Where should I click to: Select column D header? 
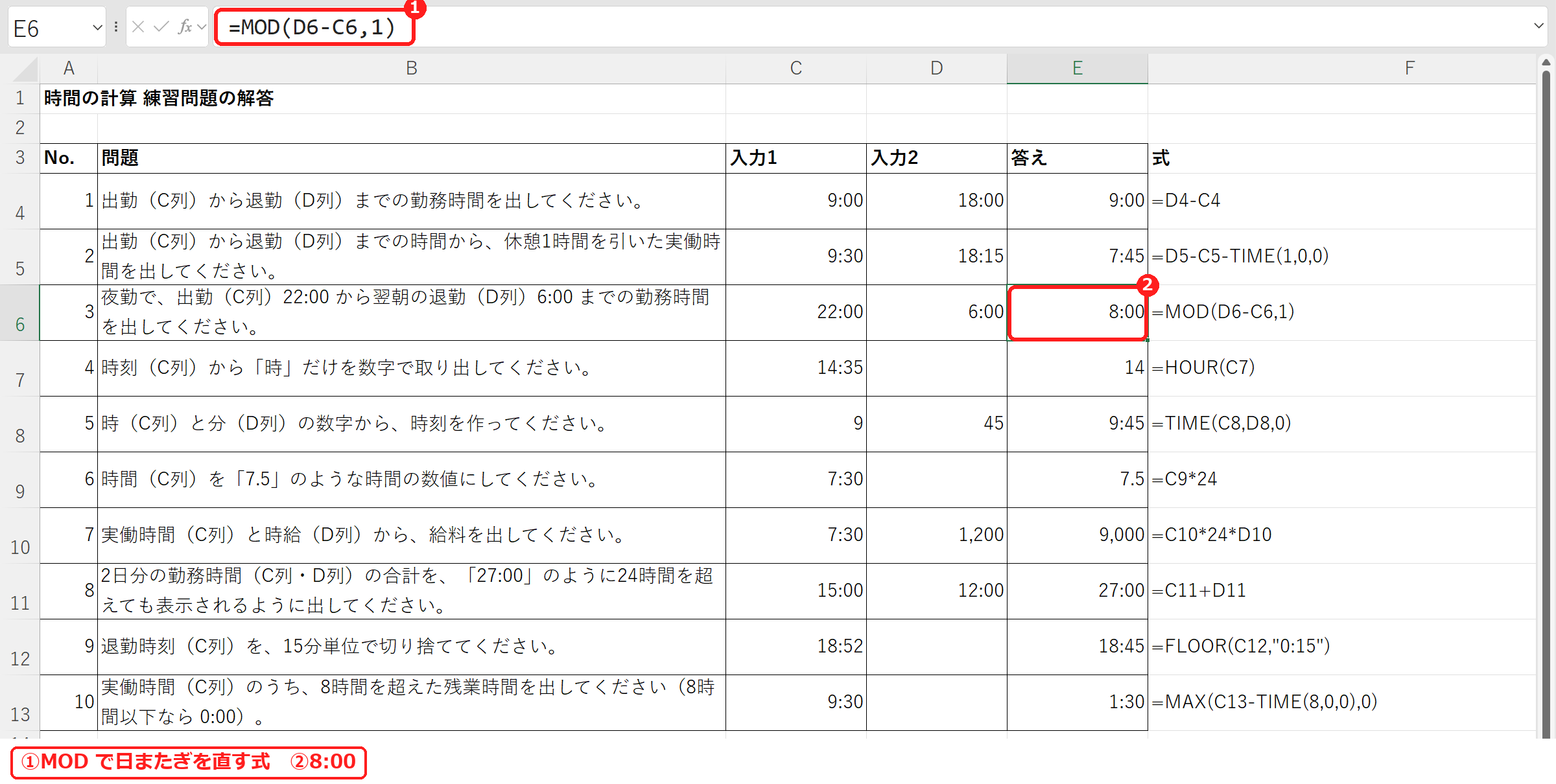click(937, 68)
